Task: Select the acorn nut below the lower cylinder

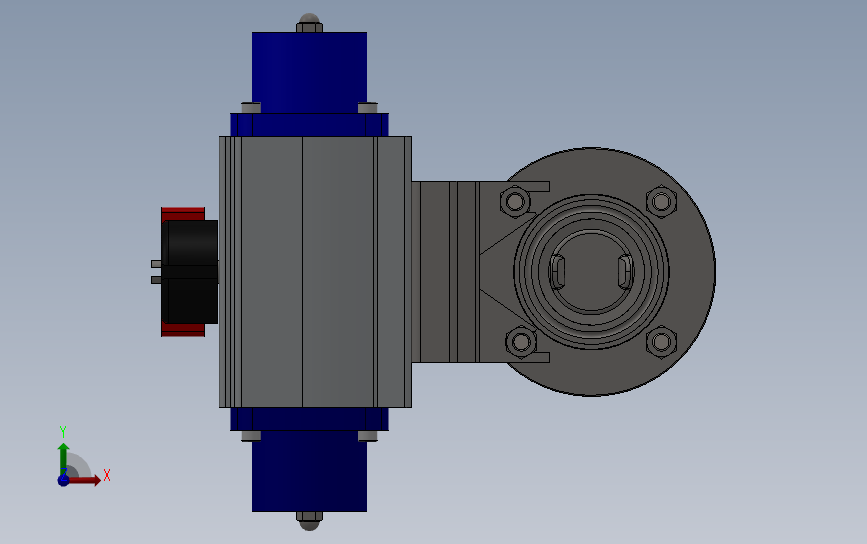Action: pos(309,521)
